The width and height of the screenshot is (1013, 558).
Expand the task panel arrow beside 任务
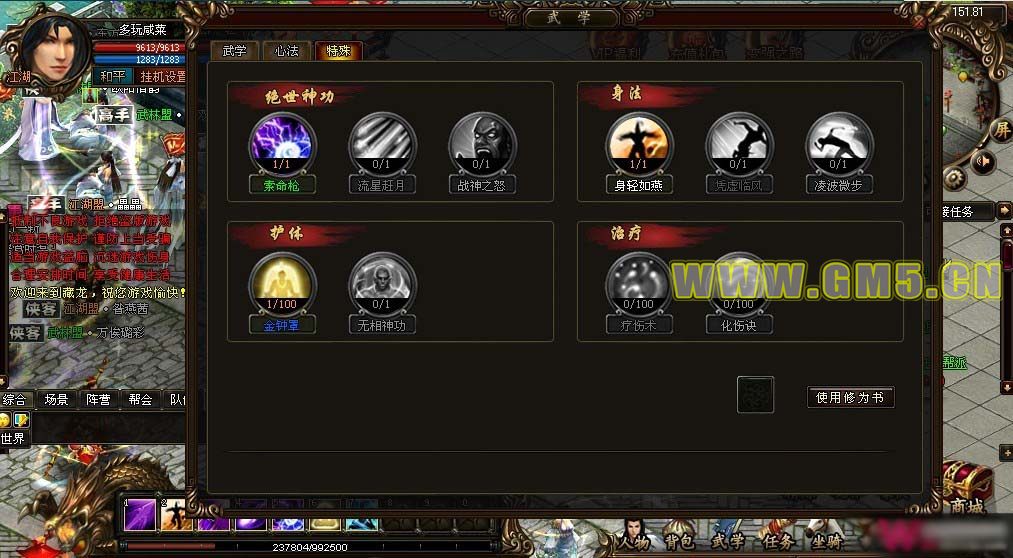click(1004, 211)
